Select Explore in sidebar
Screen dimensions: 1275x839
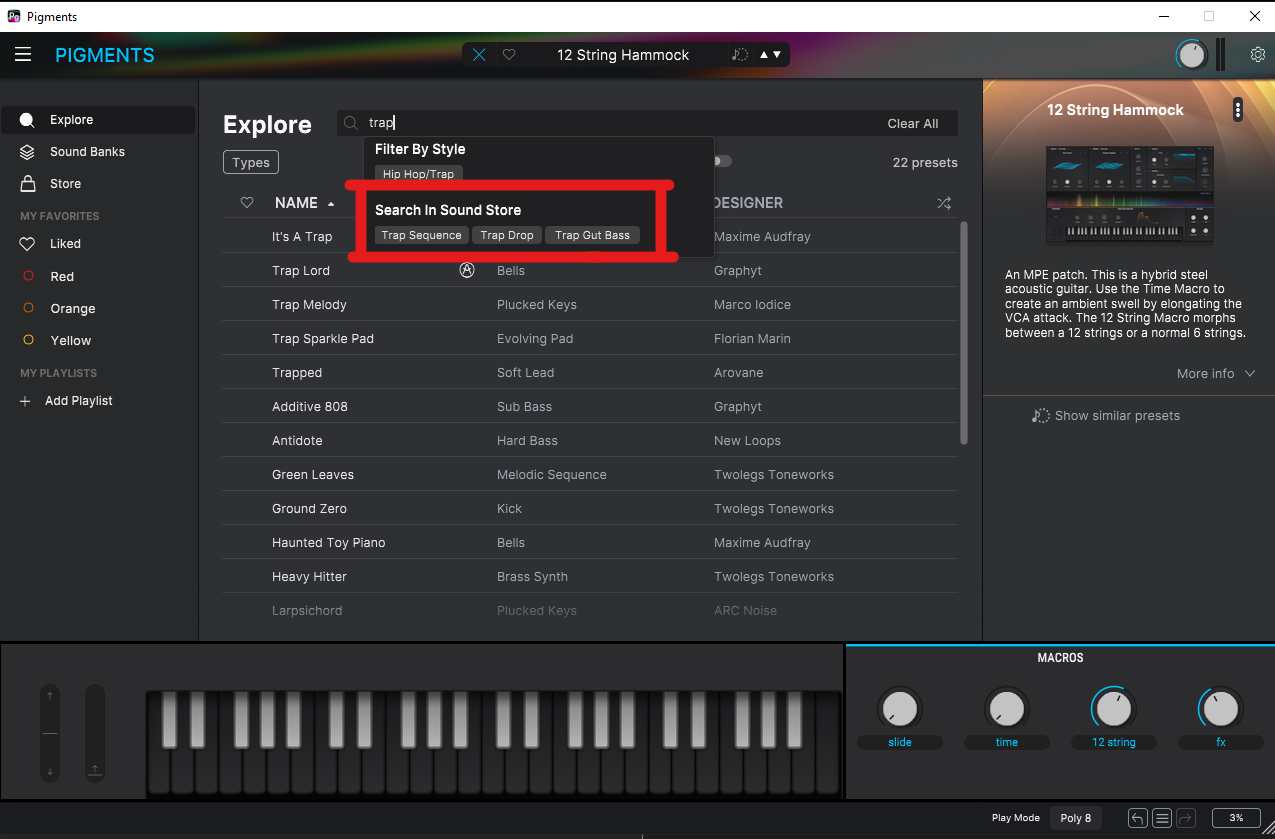[x=98, y=120]
